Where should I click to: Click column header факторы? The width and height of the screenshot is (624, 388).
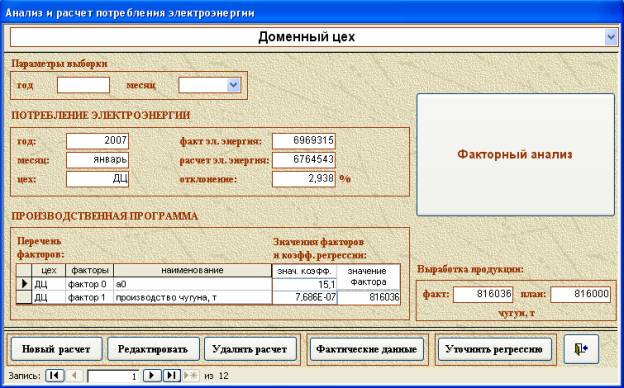90,271
